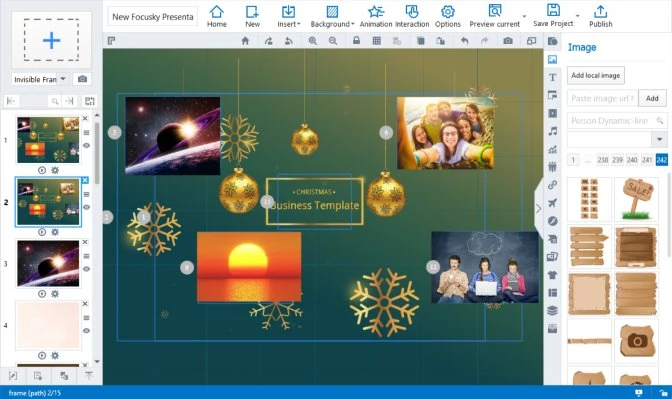Image resolution: width=672 pixels, height=399 pixels.
Task: Click the Add local image button
Action: [596, 75]
